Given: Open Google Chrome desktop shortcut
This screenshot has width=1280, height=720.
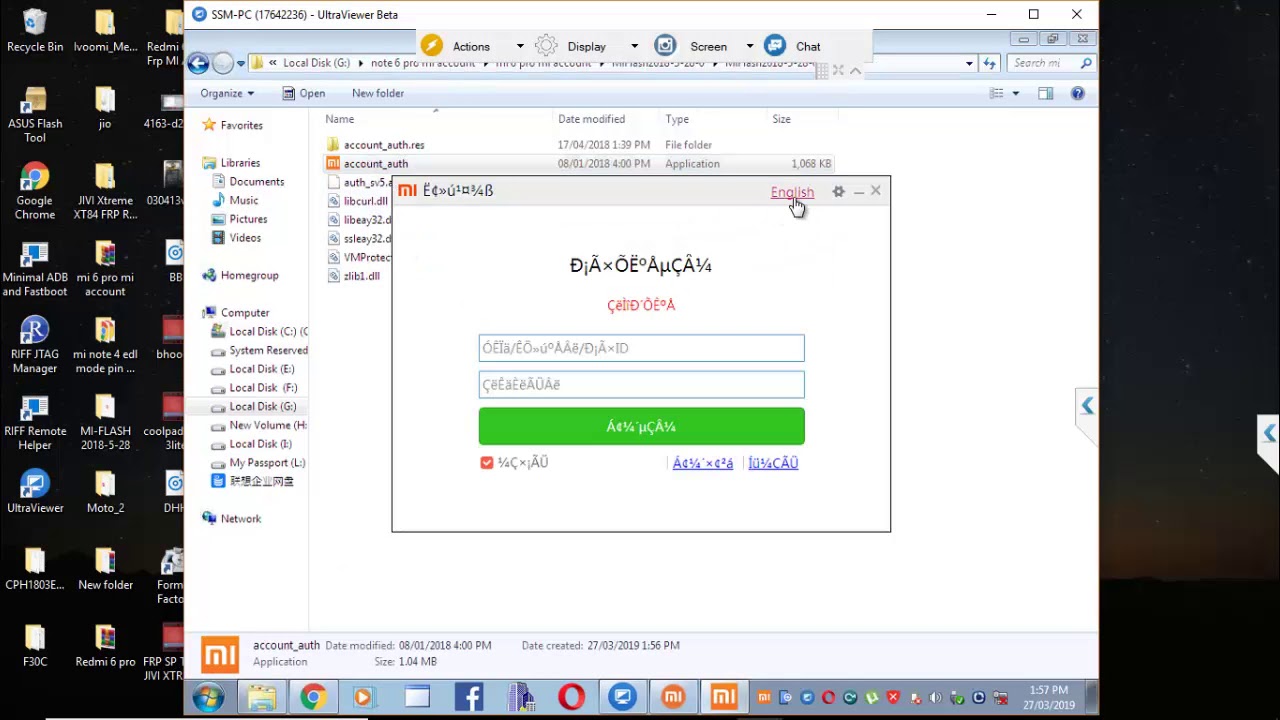Looking at the screenshot, I should [35, 191].
